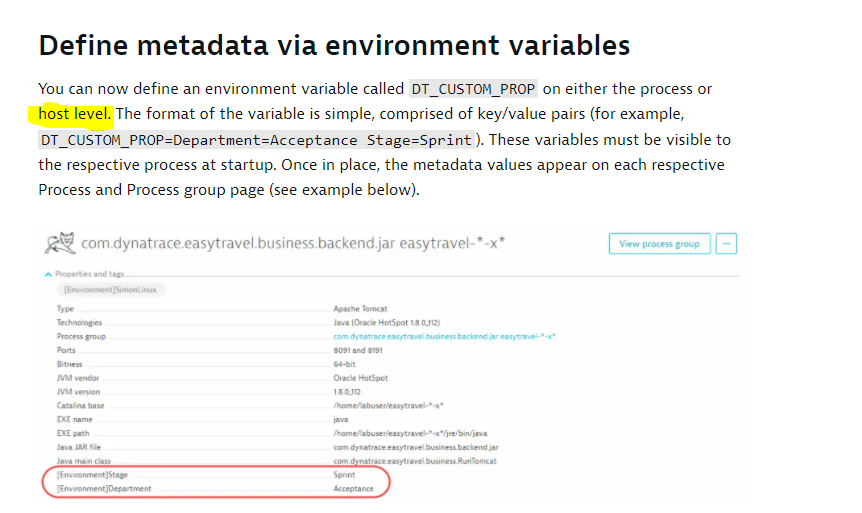Open the three-dot more options button
This screenshot has height=513, width=862.
coord(727,243)
